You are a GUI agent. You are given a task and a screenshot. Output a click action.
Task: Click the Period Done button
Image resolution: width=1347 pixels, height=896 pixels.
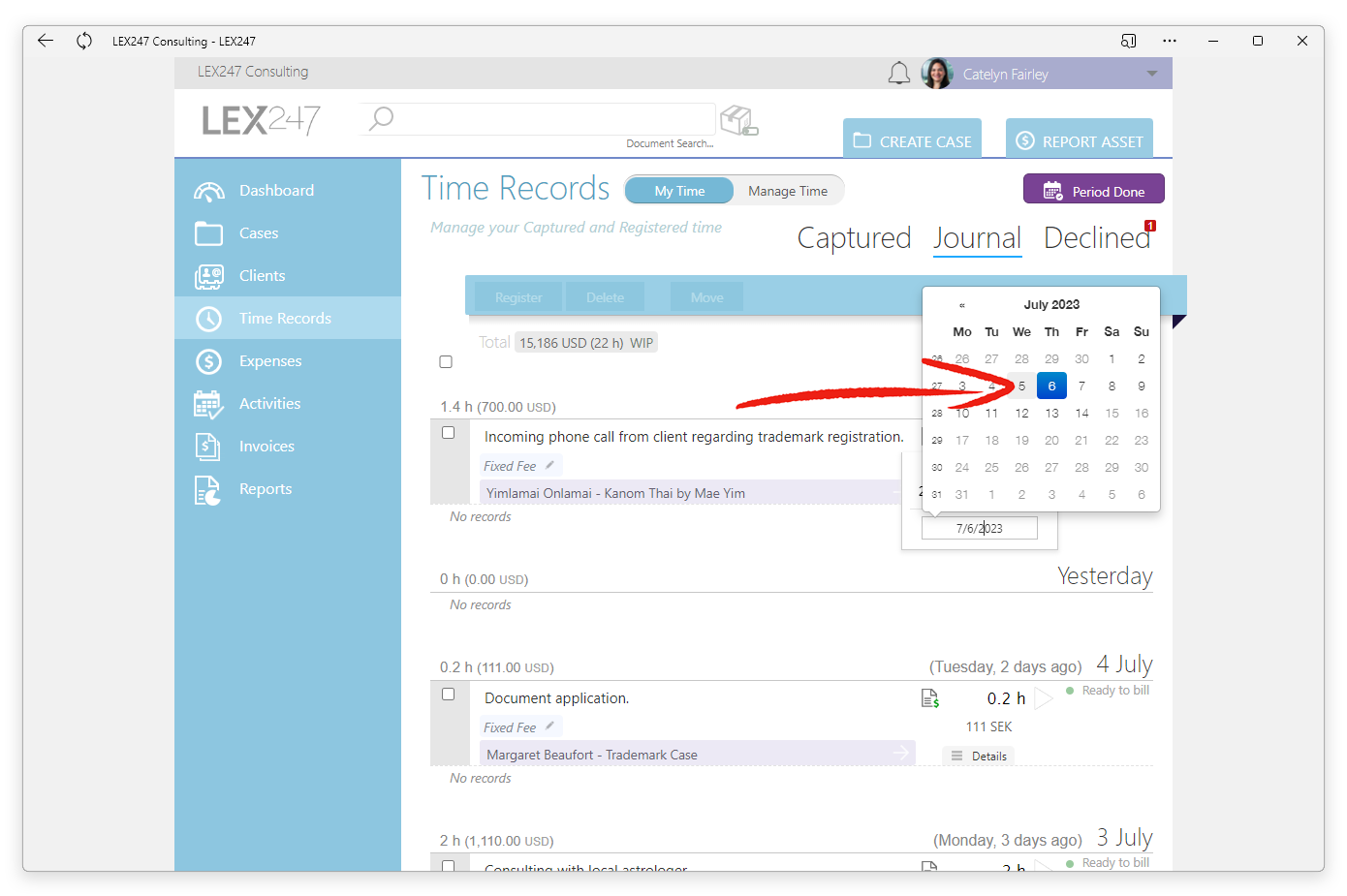[x=1094, y=189]
